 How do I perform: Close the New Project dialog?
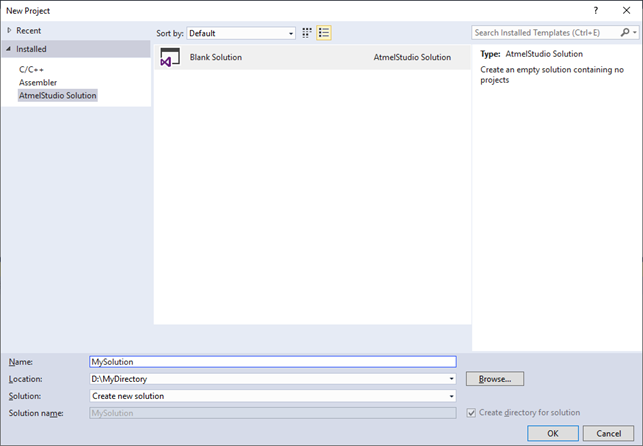(x=626, y=11)
